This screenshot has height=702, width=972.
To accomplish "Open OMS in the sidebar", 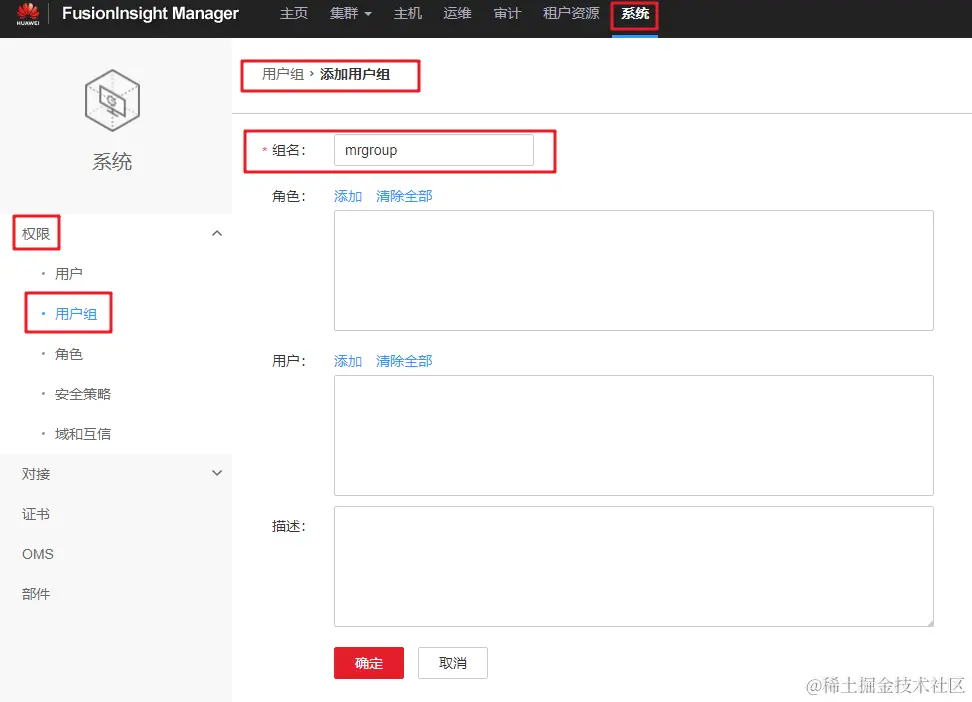I will [38, 554].
